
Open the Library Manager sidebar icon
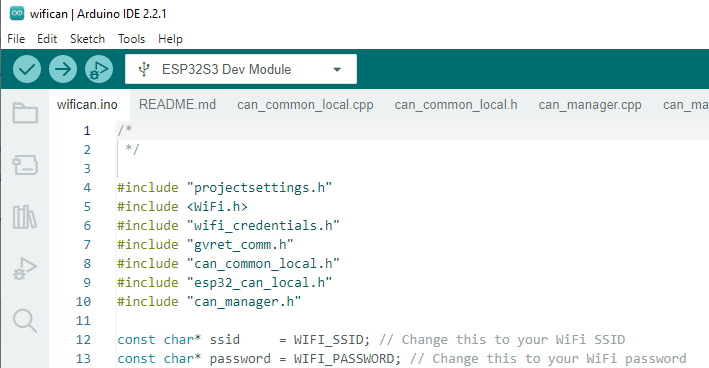coord(25,217)
